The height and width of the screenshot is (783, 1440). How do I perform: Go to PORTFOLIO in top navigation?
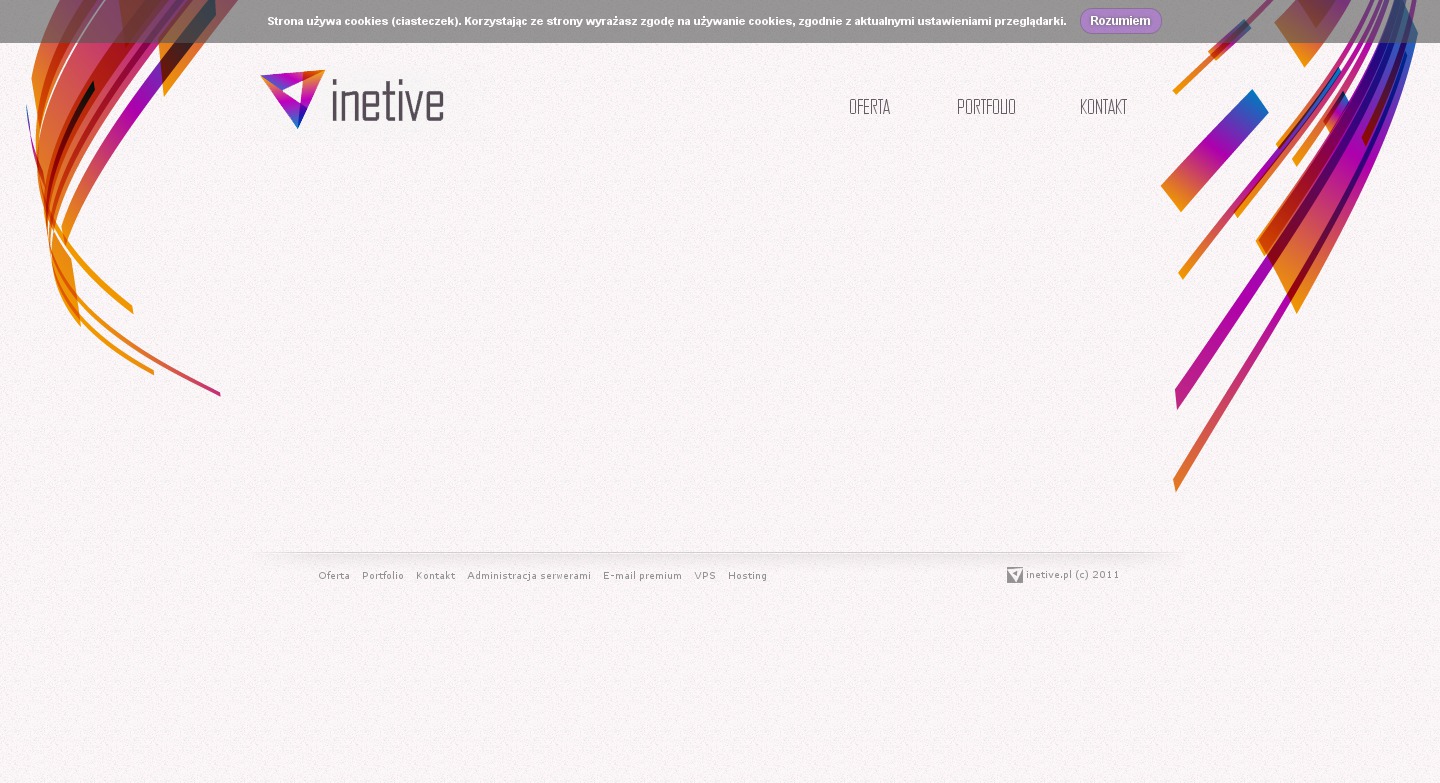click(986, 107)
